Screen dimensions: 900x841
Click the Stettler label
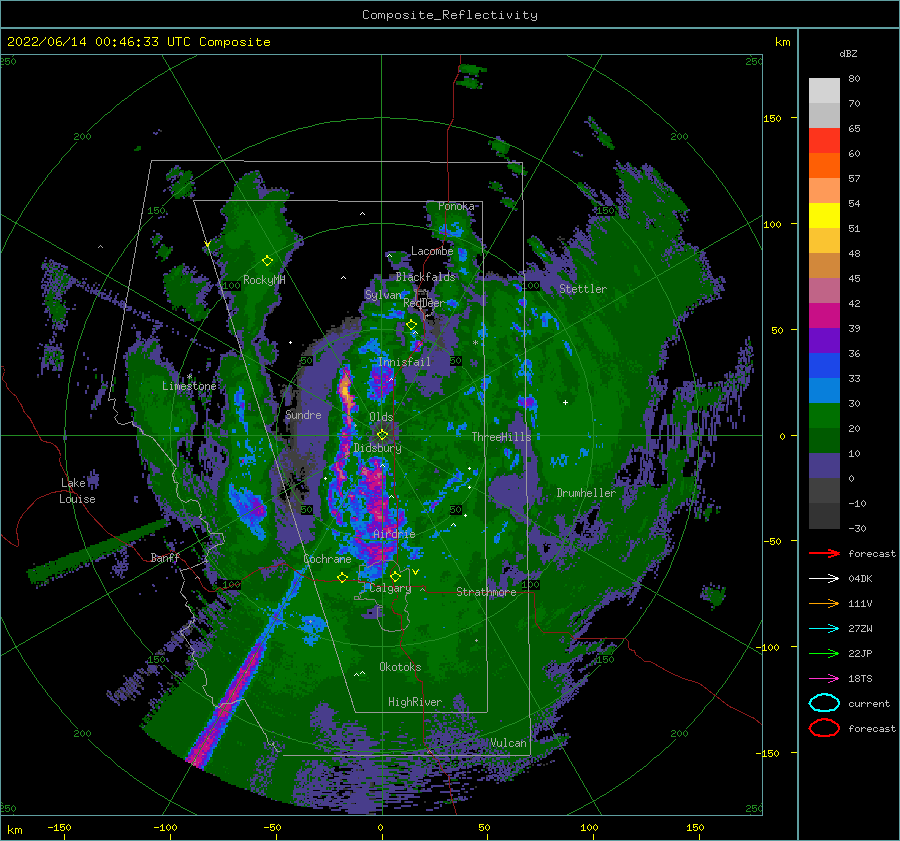click(583, 289)
